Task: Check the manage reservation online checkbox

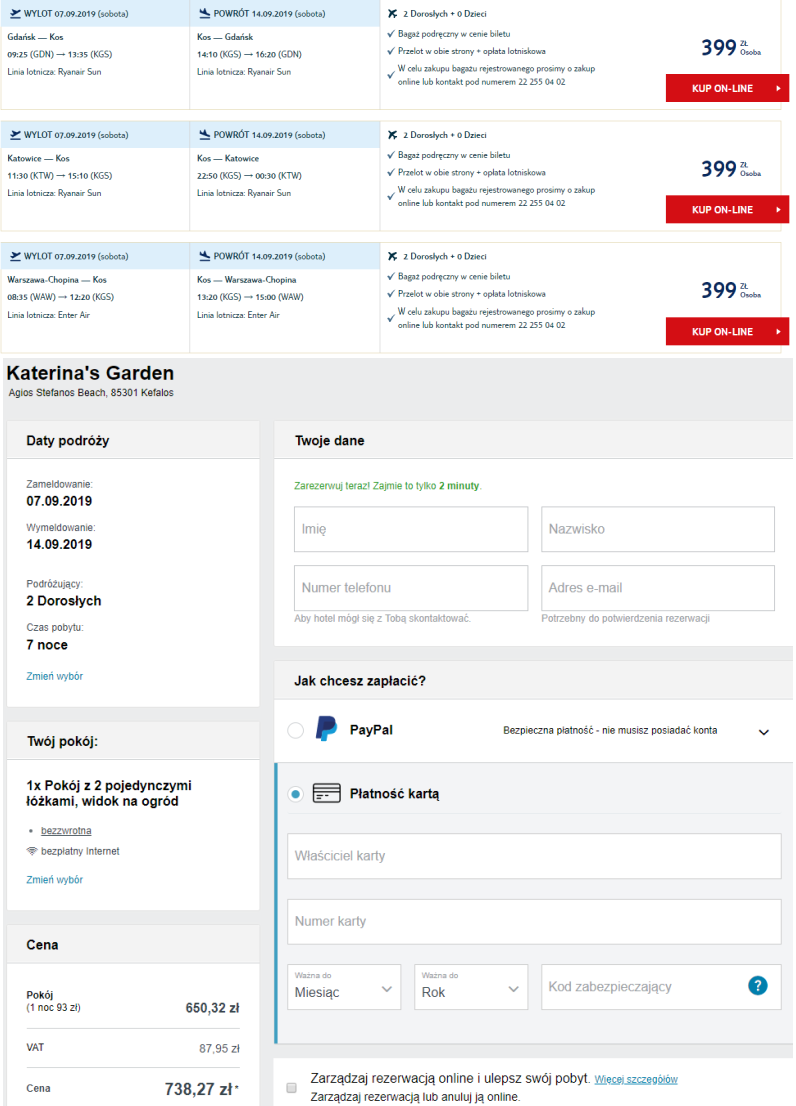Action: pos(291,1087)
